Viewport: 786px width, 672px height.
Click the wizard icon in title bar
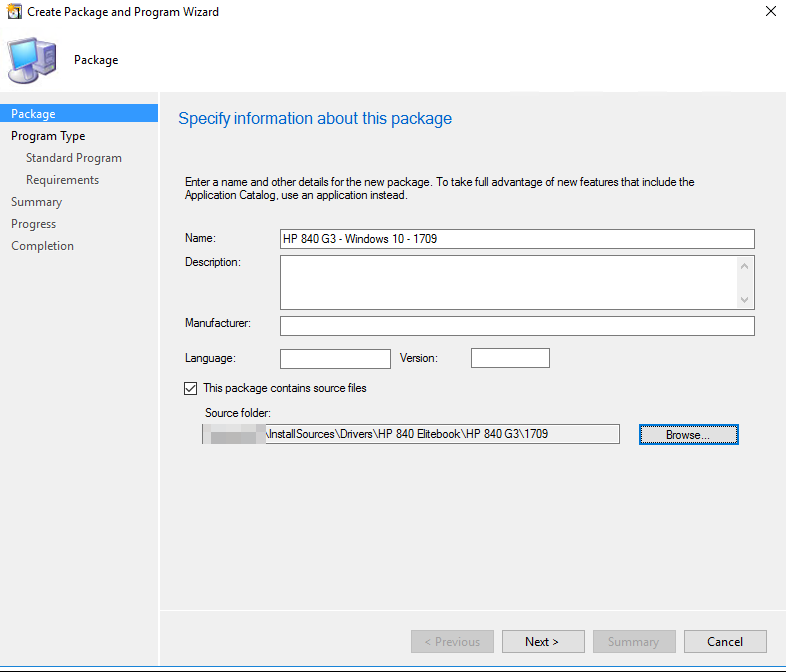(x=14, y=12)
